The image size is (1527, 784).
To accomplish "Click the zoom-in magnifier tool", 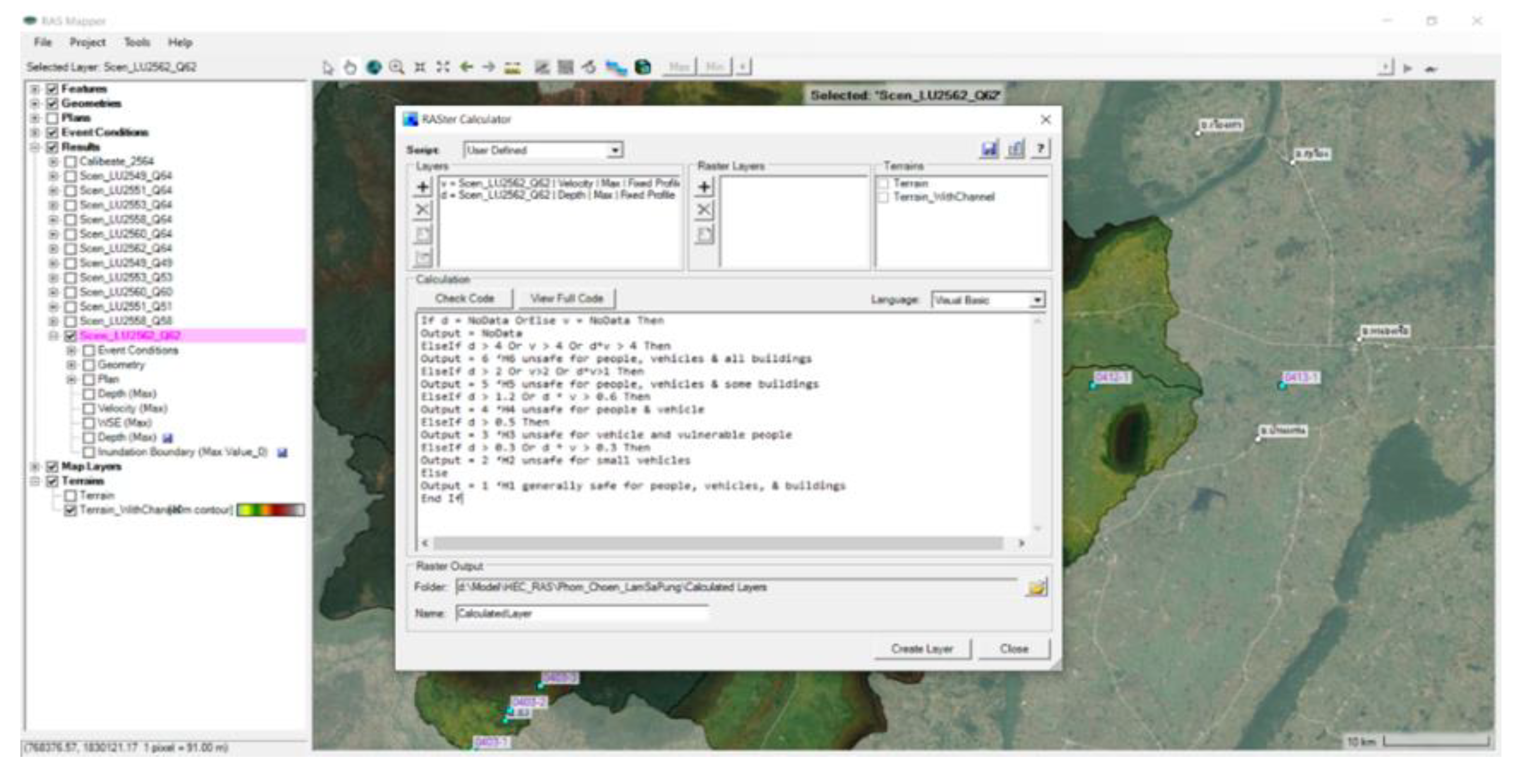I will [397, 68].
